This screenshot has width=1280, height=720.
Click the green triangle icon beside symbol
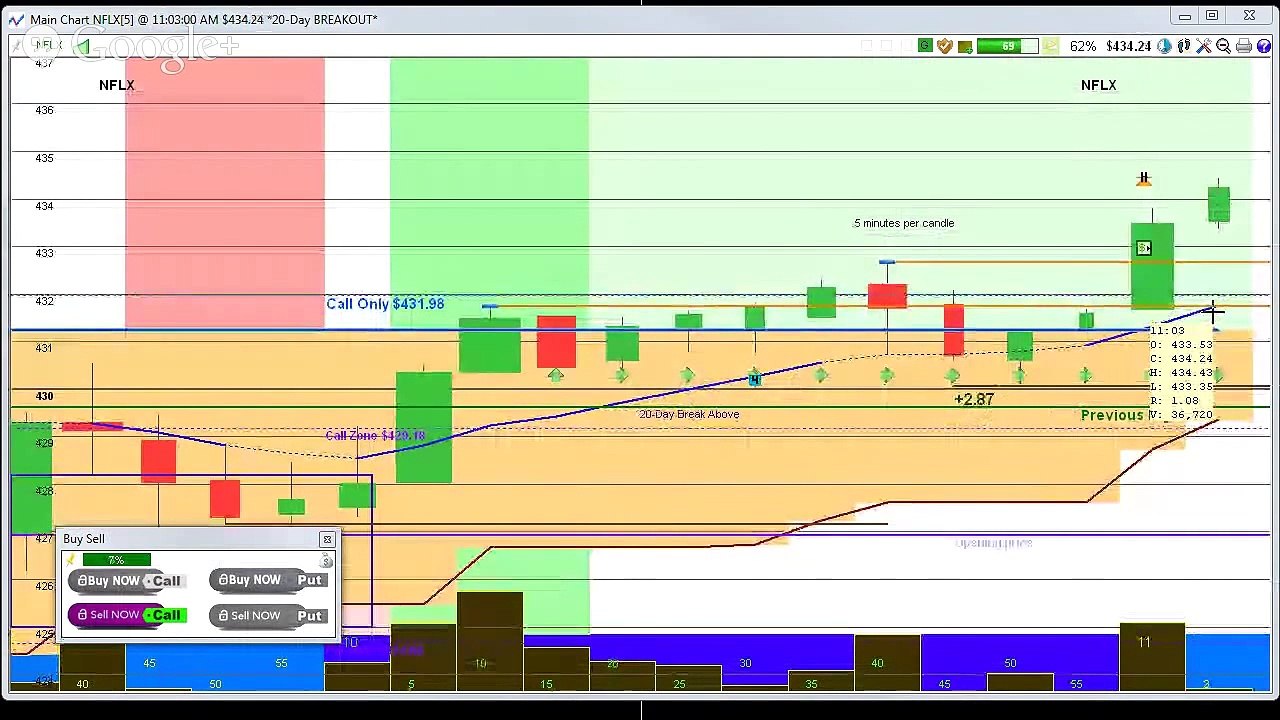click(84, 46)
